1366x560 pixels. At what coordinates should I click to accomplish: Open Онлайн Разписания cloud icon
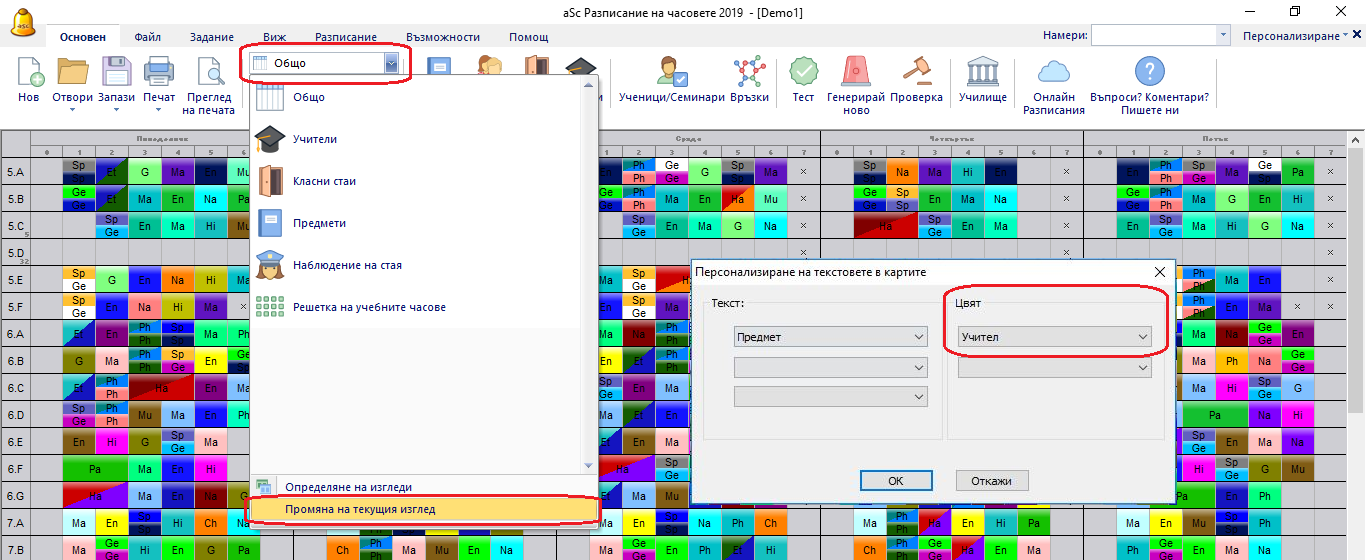(x=1053, y=74)
